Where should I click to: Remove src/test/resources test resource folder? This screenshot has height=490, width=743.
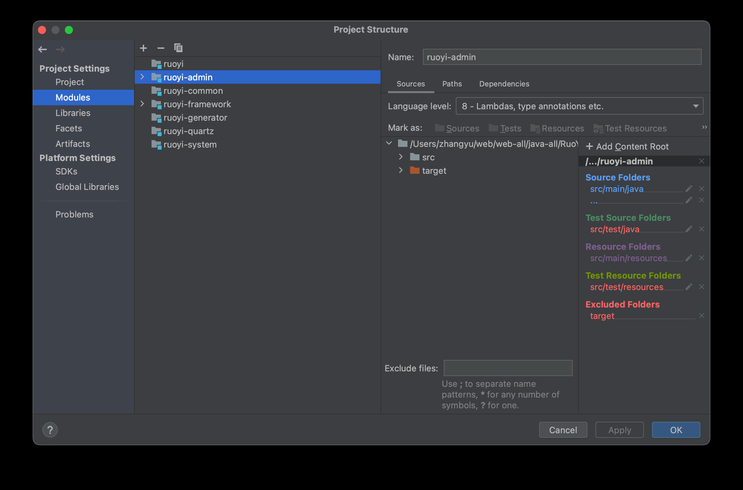(701, 287)
